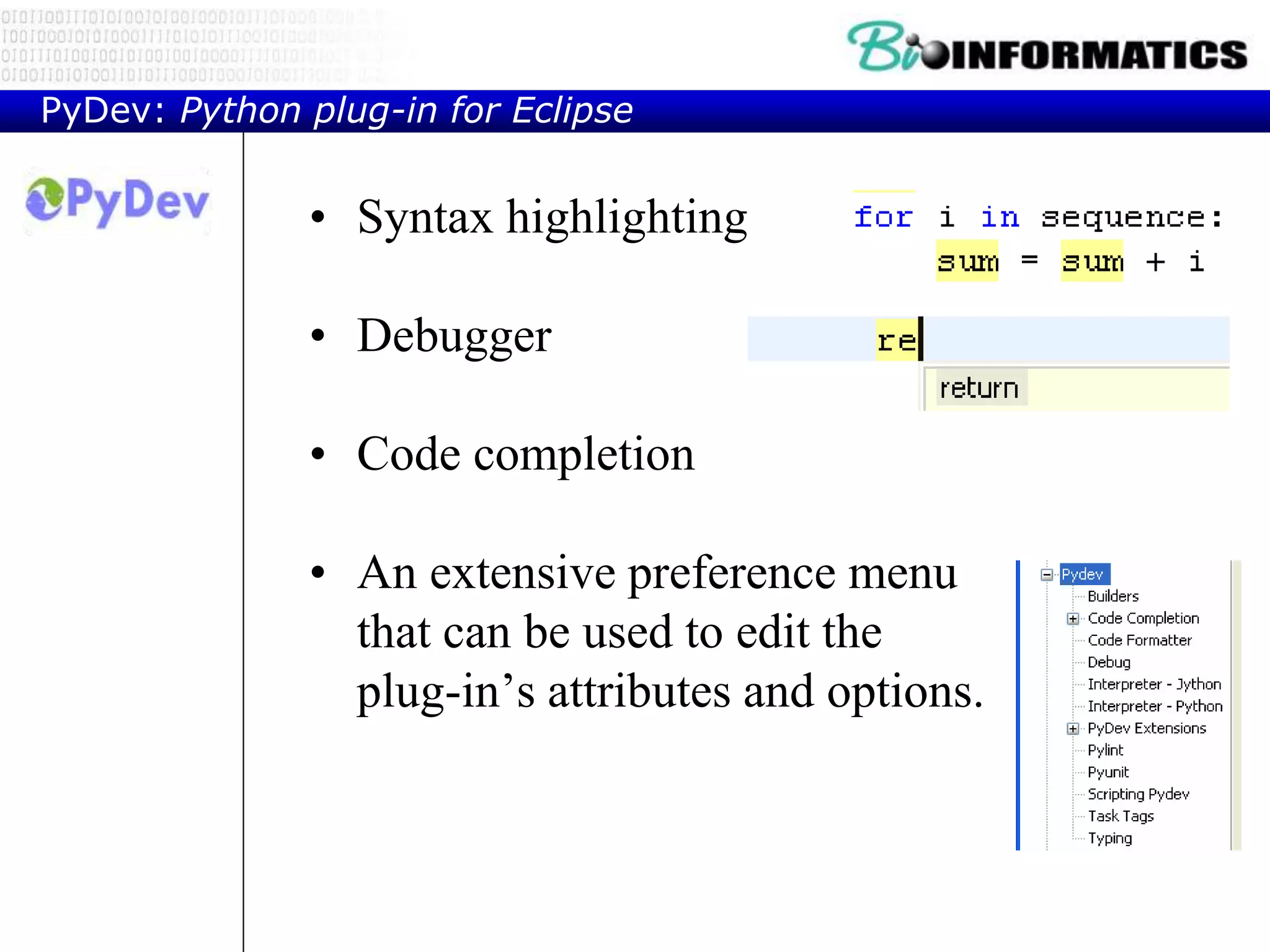Click the 'Code completion' bullet text
The image size is (1270, 952).
(x=526, y=455)
